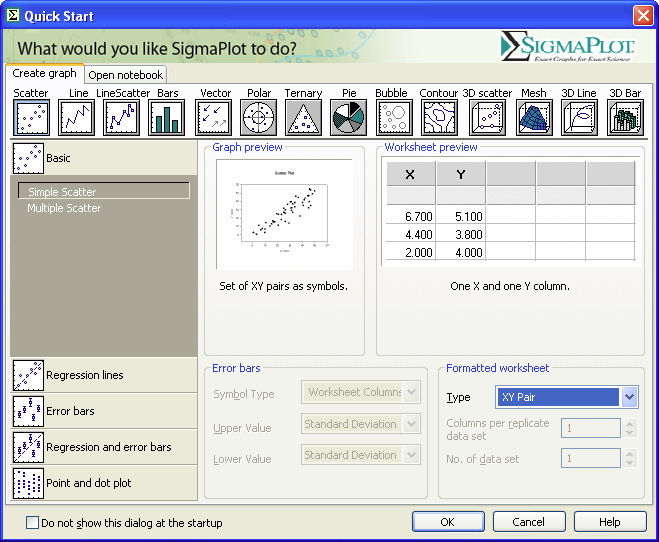Switch to the Create graph tab

(x=45, y=73)
